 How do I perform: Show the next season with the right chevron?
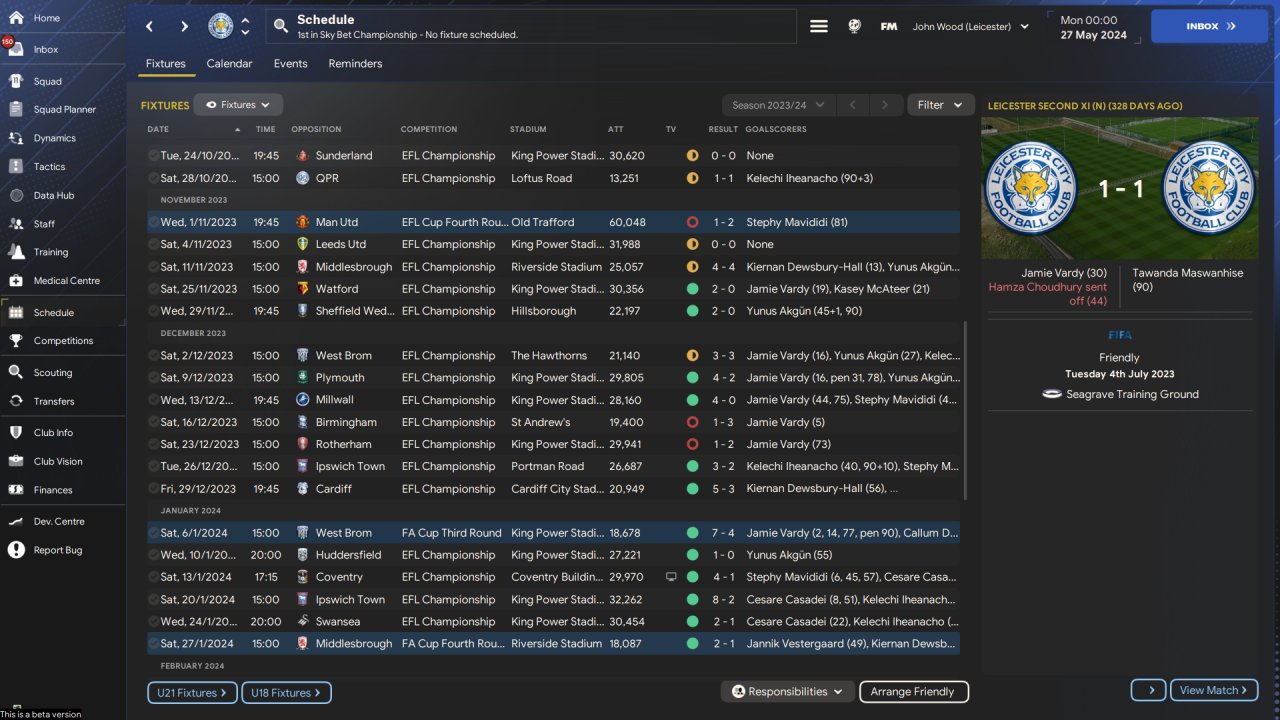[x=884, y=105]
